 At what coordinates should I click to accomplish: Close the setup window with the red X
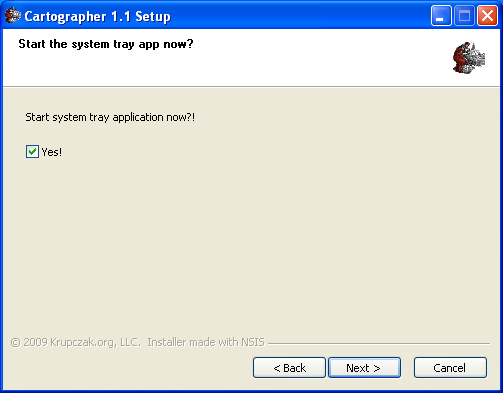[x=487, y=16]
